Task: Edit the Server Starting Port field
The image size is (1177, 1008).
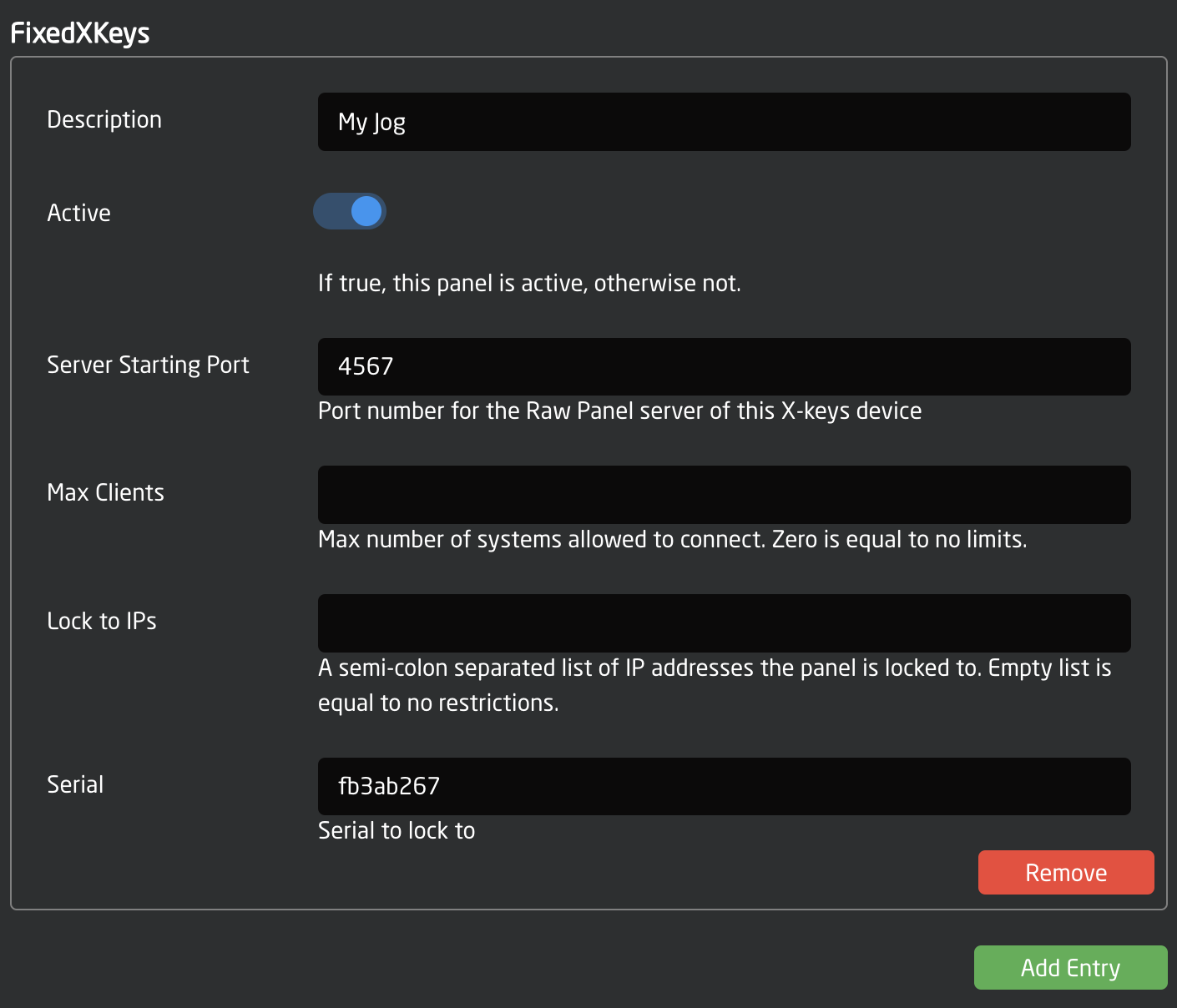Action: (x=725, y=366)
